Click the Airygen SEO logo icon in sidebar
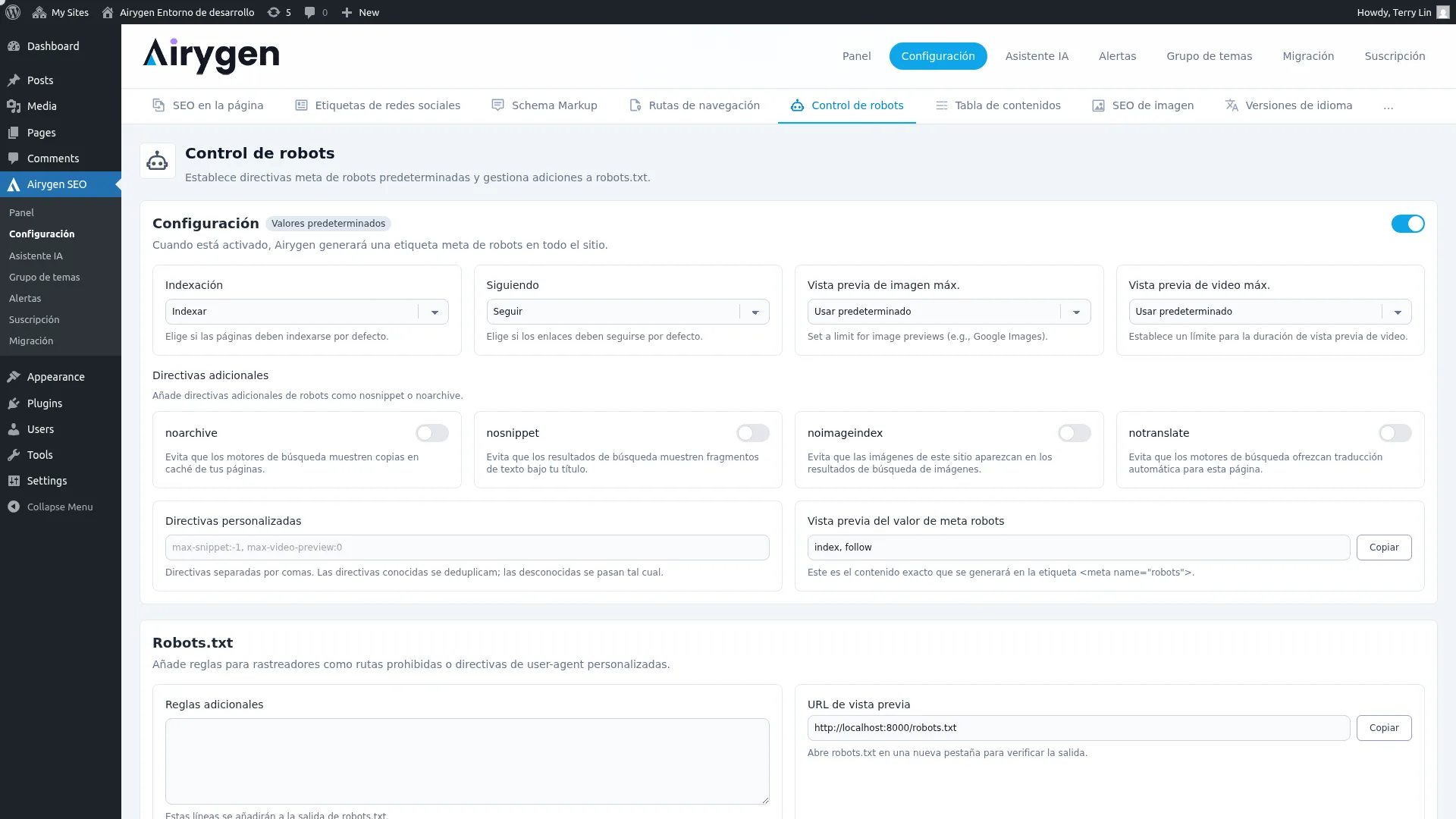The width and height of the screenshot is (1456, 819). tap(14, 184)
